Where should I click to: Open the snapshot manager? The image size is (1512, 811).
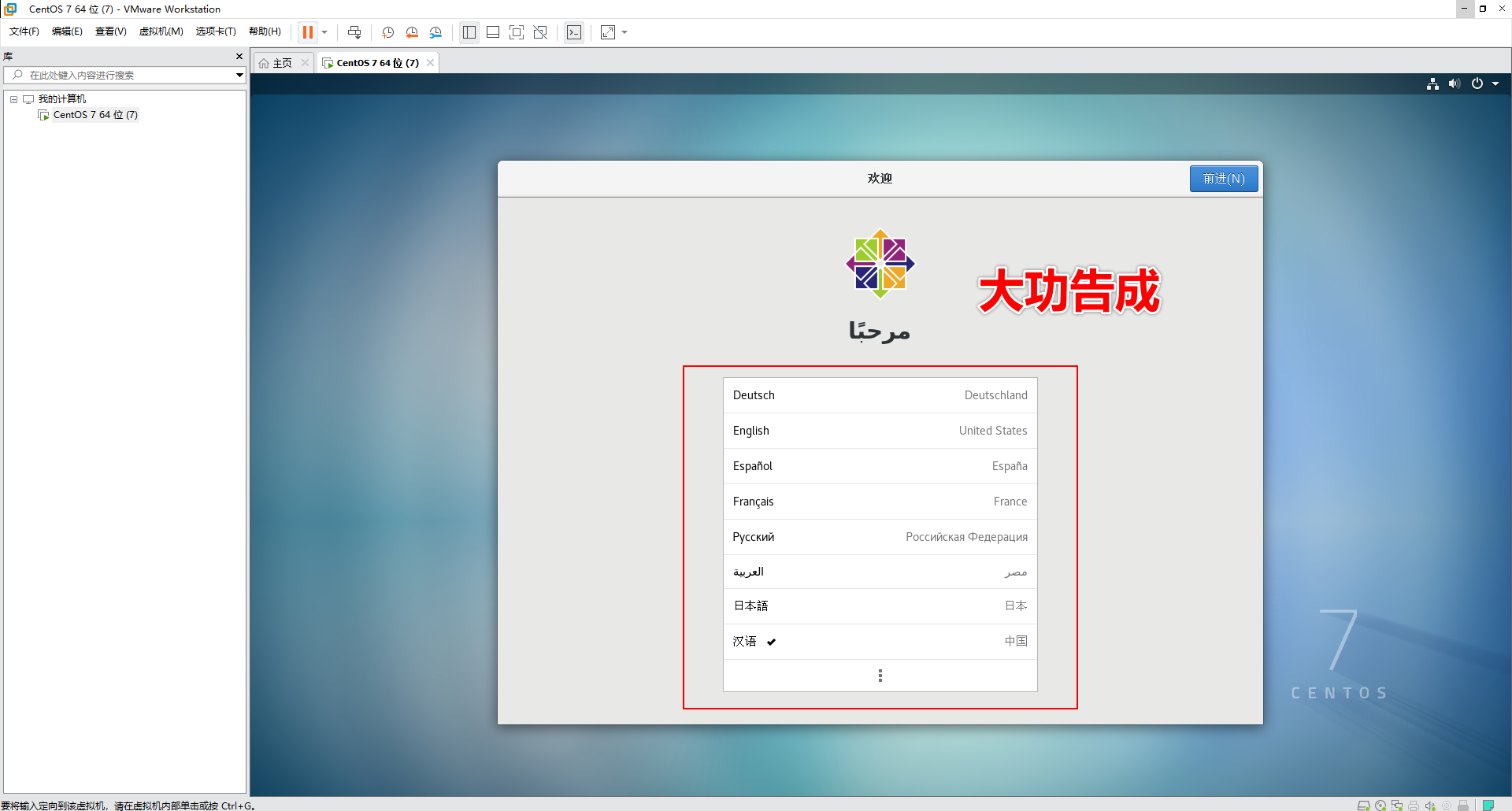(x=435, y=32)
